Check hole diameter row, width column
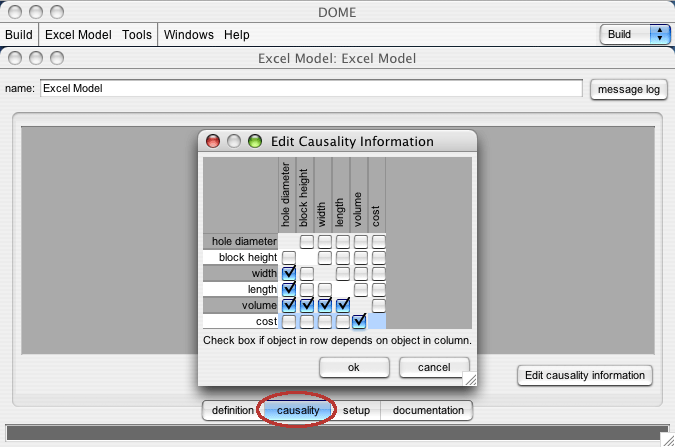The height and width of the screenshot is (447, 675). [x=325, y=242]
